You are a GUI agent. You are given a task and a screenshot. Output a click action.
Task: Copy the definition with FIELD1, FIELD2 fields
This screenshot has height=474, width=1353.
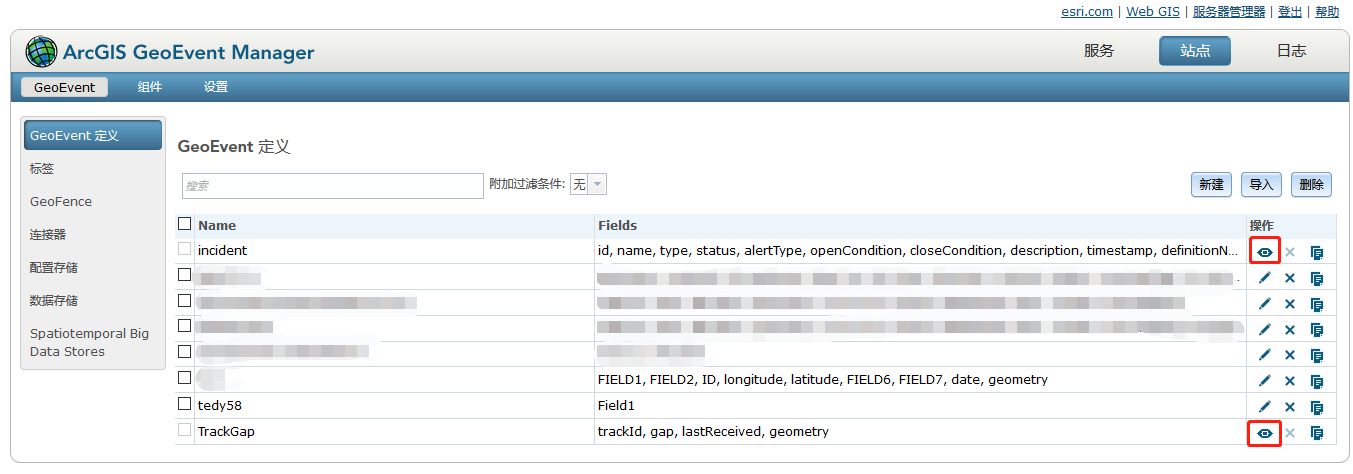click(1317, 381)
